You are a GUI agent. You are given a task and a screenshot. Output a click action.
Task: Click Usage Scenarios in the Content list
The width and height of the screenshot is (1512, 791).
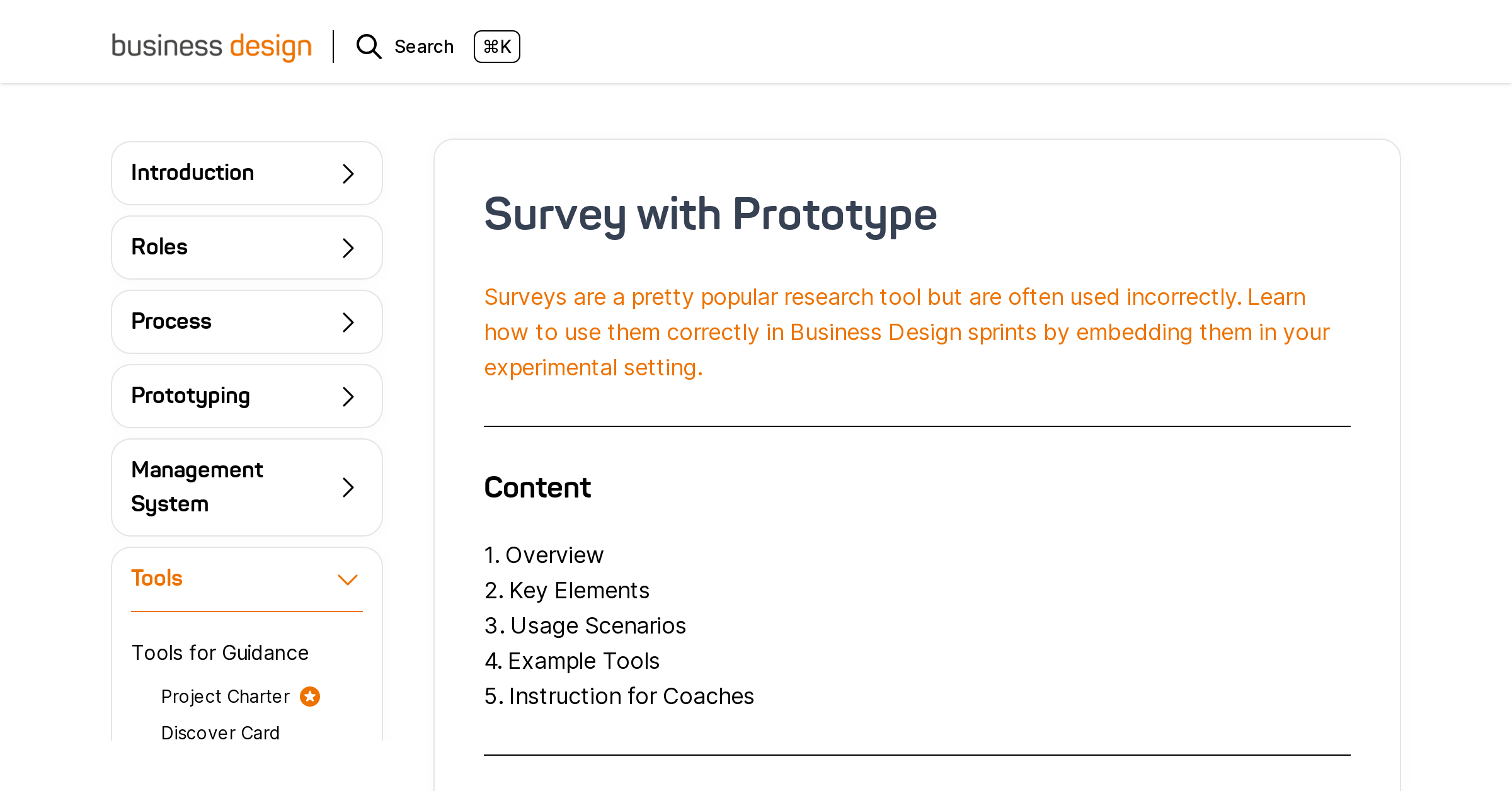click(x=597, y=626)
